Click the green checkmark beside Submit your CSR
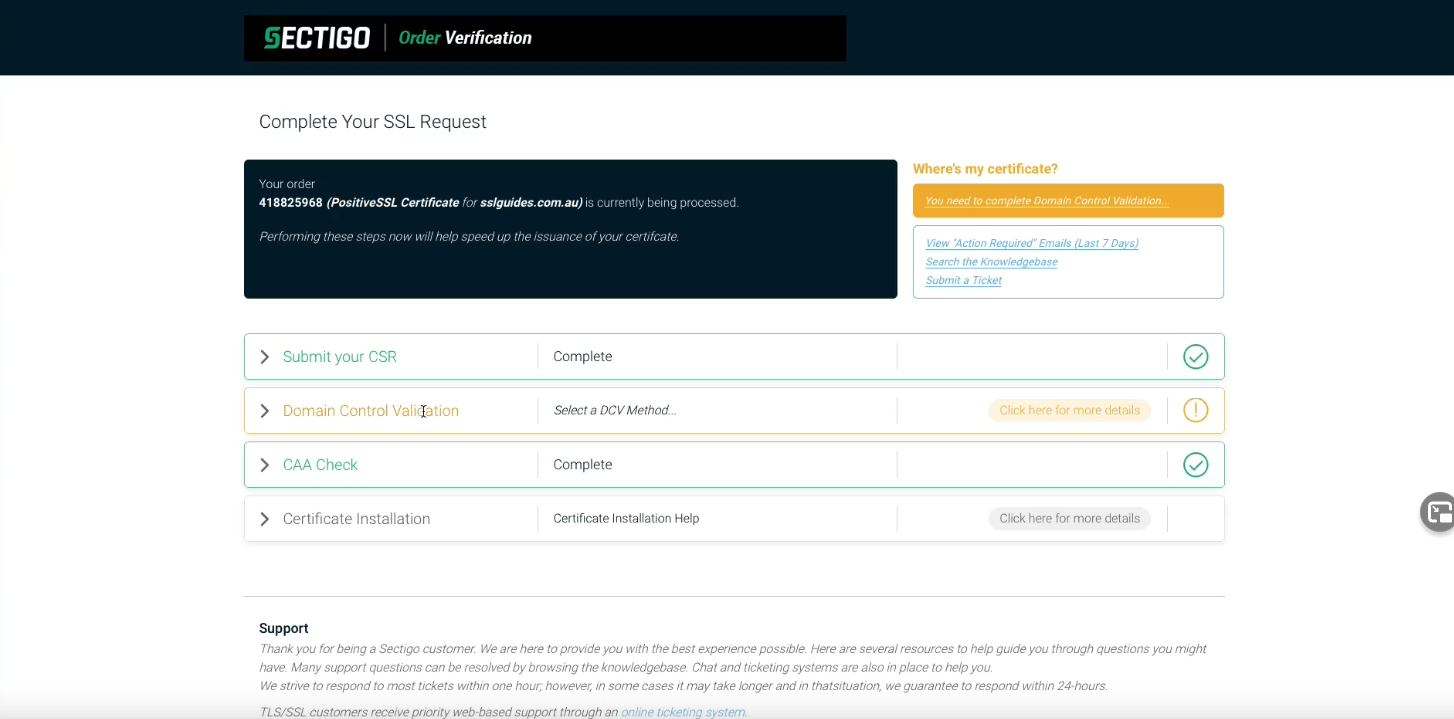Screen dimensions: 1454x719 (x=1195, y=356)
